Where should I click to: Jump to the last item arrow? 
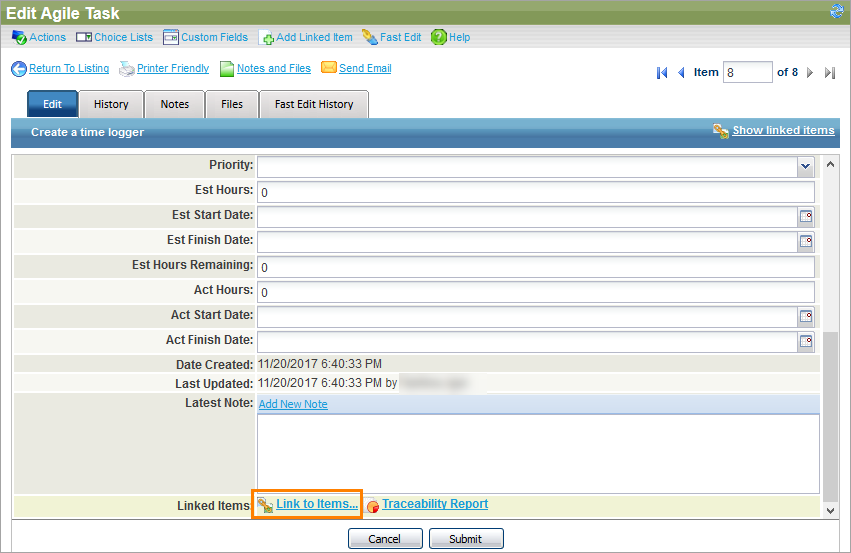point(829,73)
